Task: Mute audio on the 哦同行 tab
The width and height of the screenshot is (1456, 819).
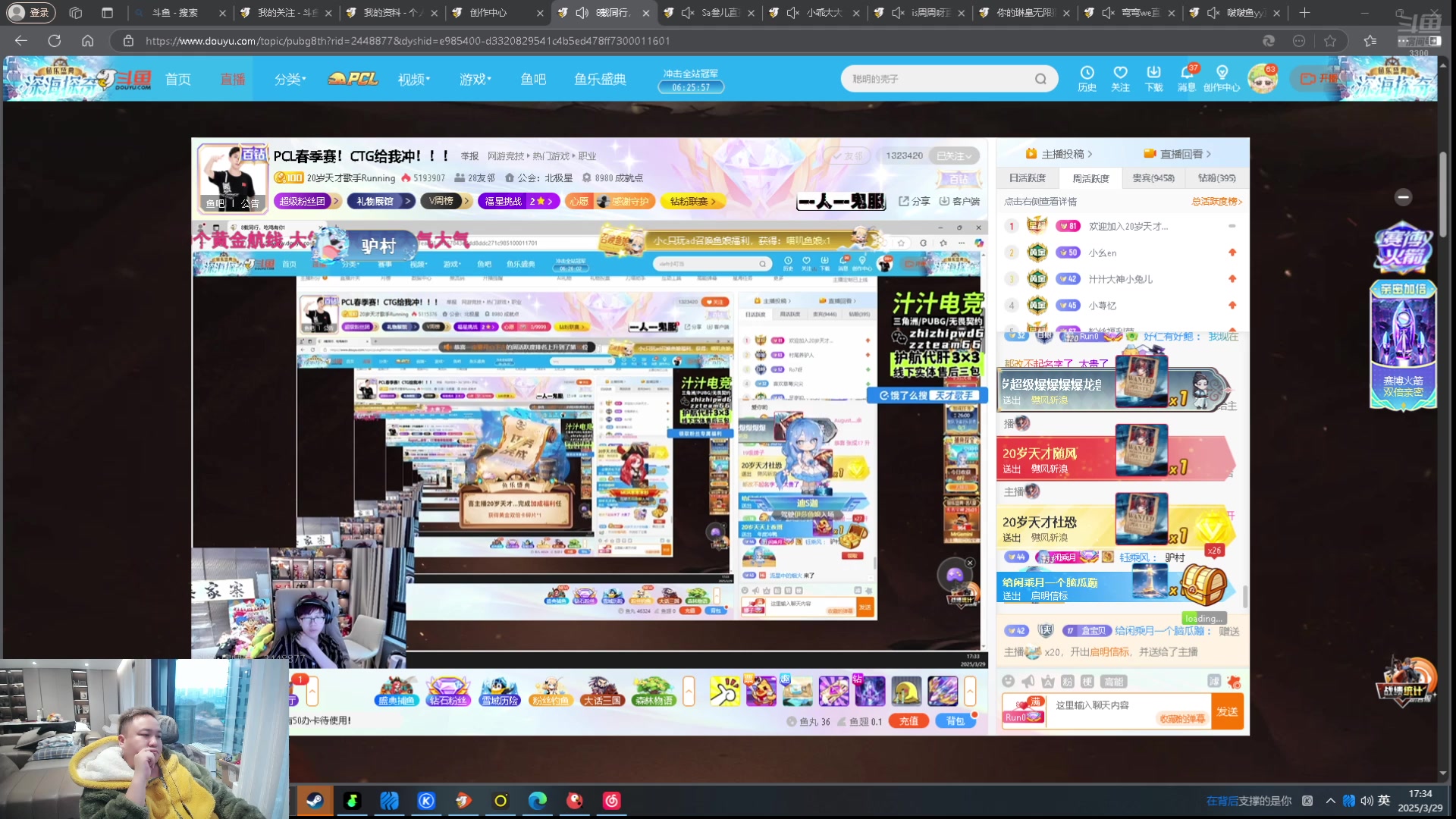Action: point(582,13)
